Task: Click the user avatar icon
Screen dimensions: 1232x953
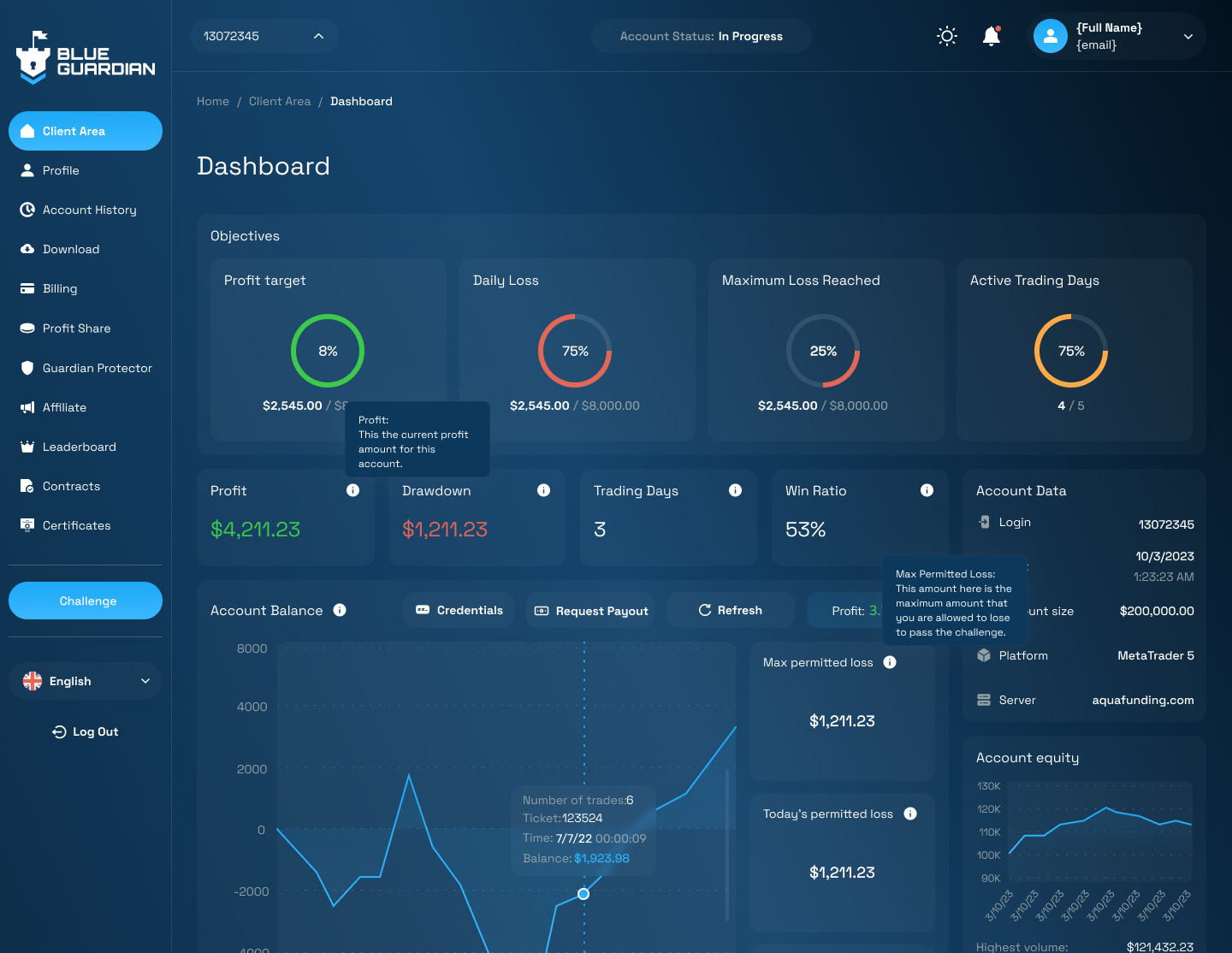Action: (1051, 36)
